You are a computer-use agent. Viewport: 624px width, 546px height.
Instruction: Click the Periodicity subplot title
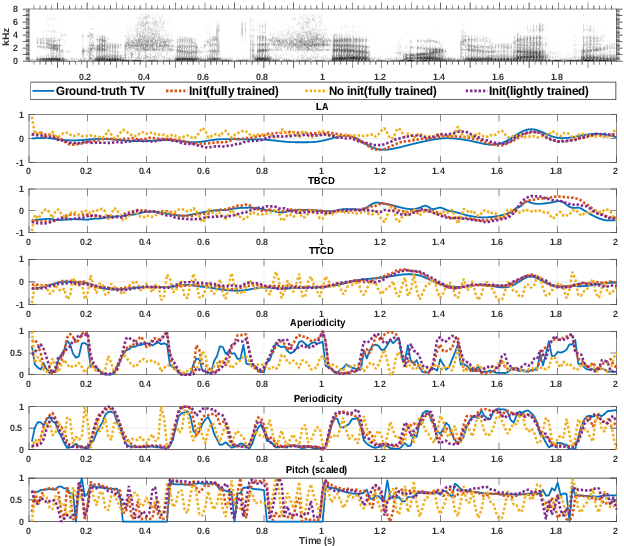pos(322,399)
